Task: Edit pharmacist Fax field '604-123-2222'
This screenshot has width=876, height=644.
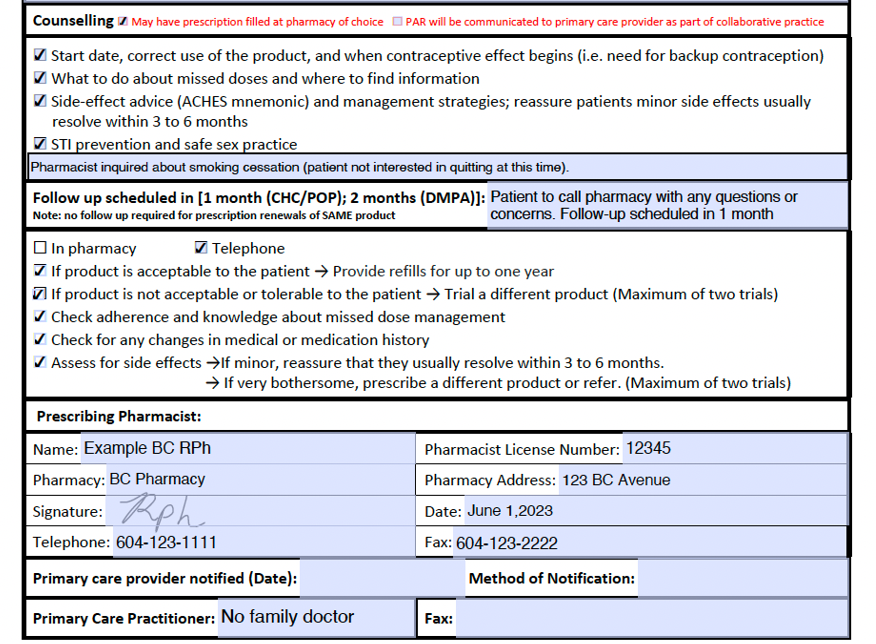Action: pyautogui.click(x=650, y=542)
